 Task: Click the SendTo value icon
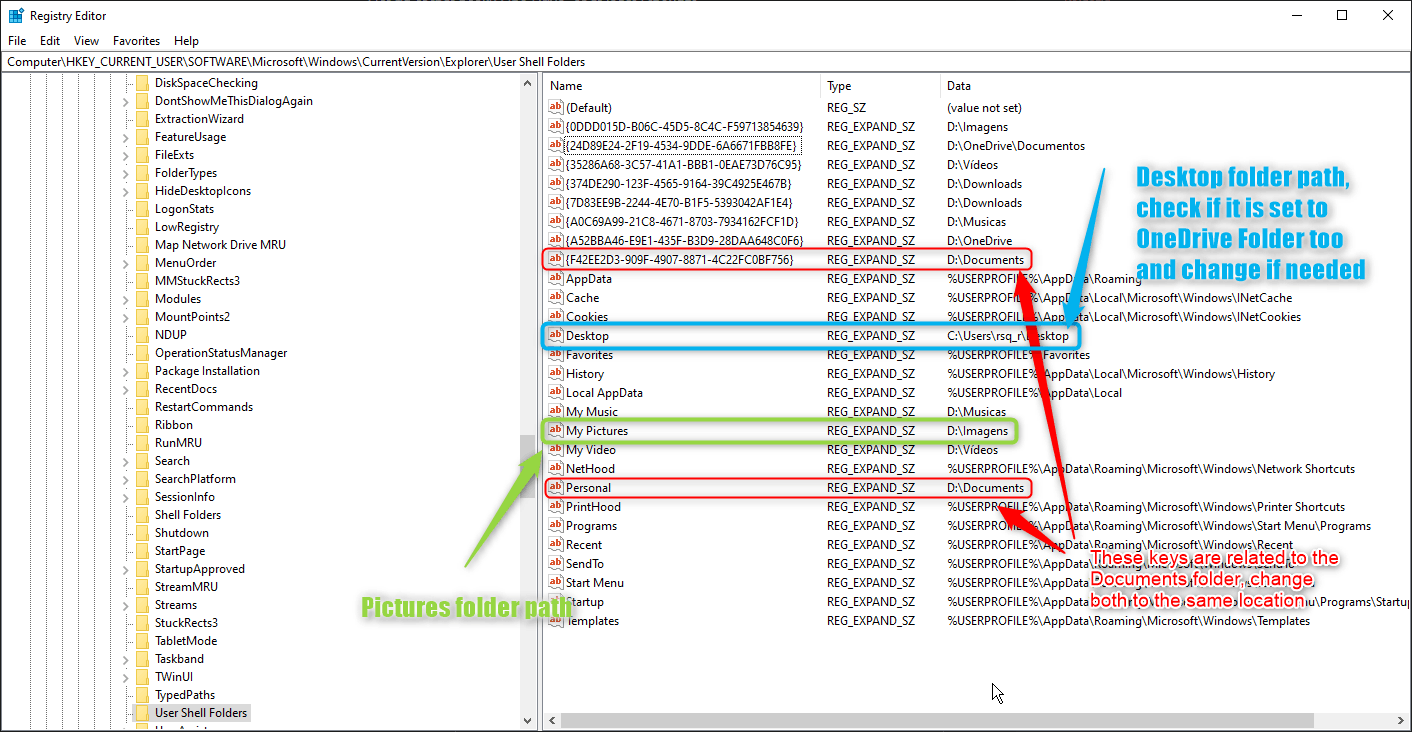(x=556, y=563)
